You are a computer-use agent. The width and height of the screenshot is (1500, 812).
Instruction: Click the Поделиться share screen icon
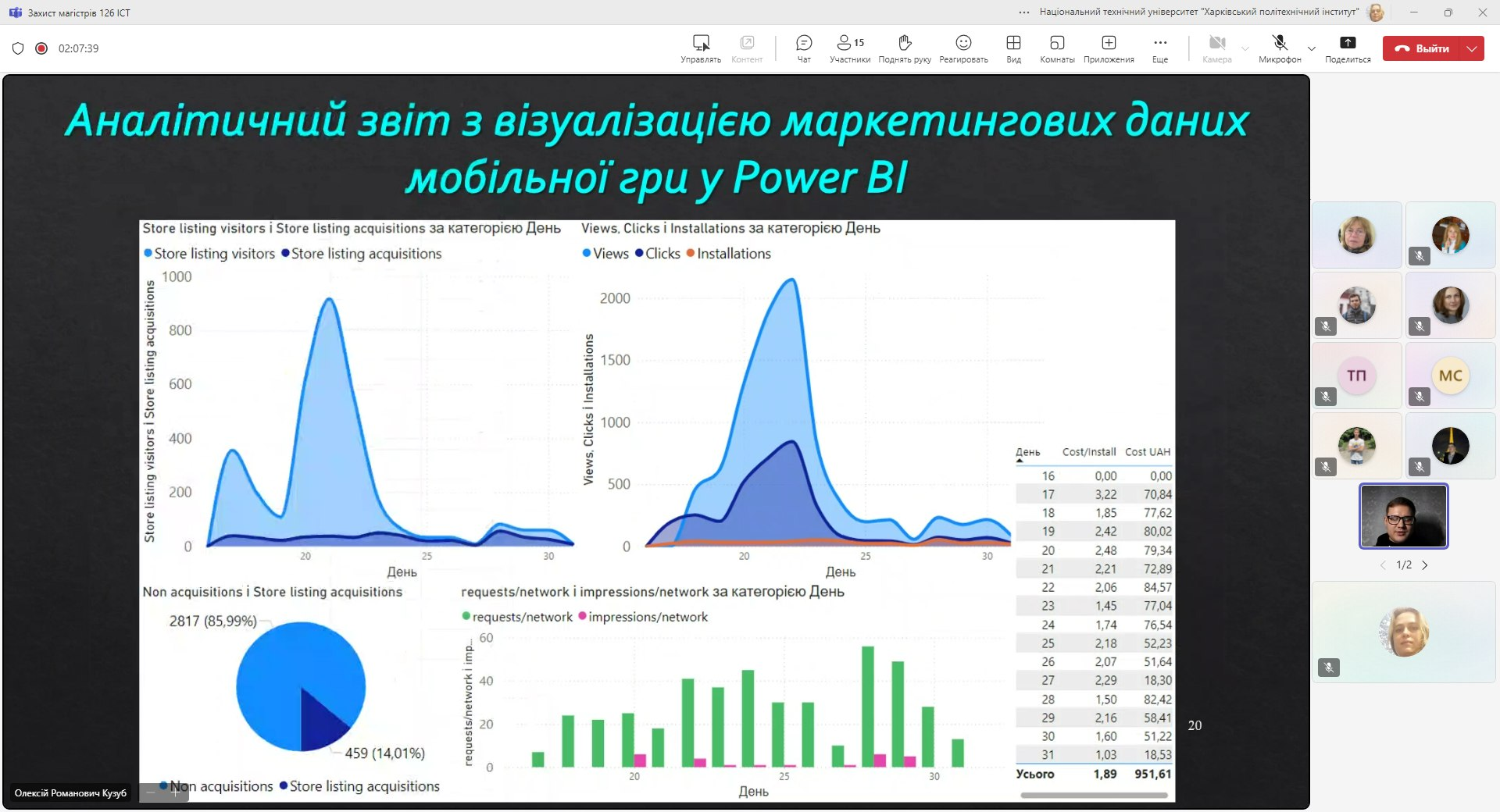pos(1348,42)
